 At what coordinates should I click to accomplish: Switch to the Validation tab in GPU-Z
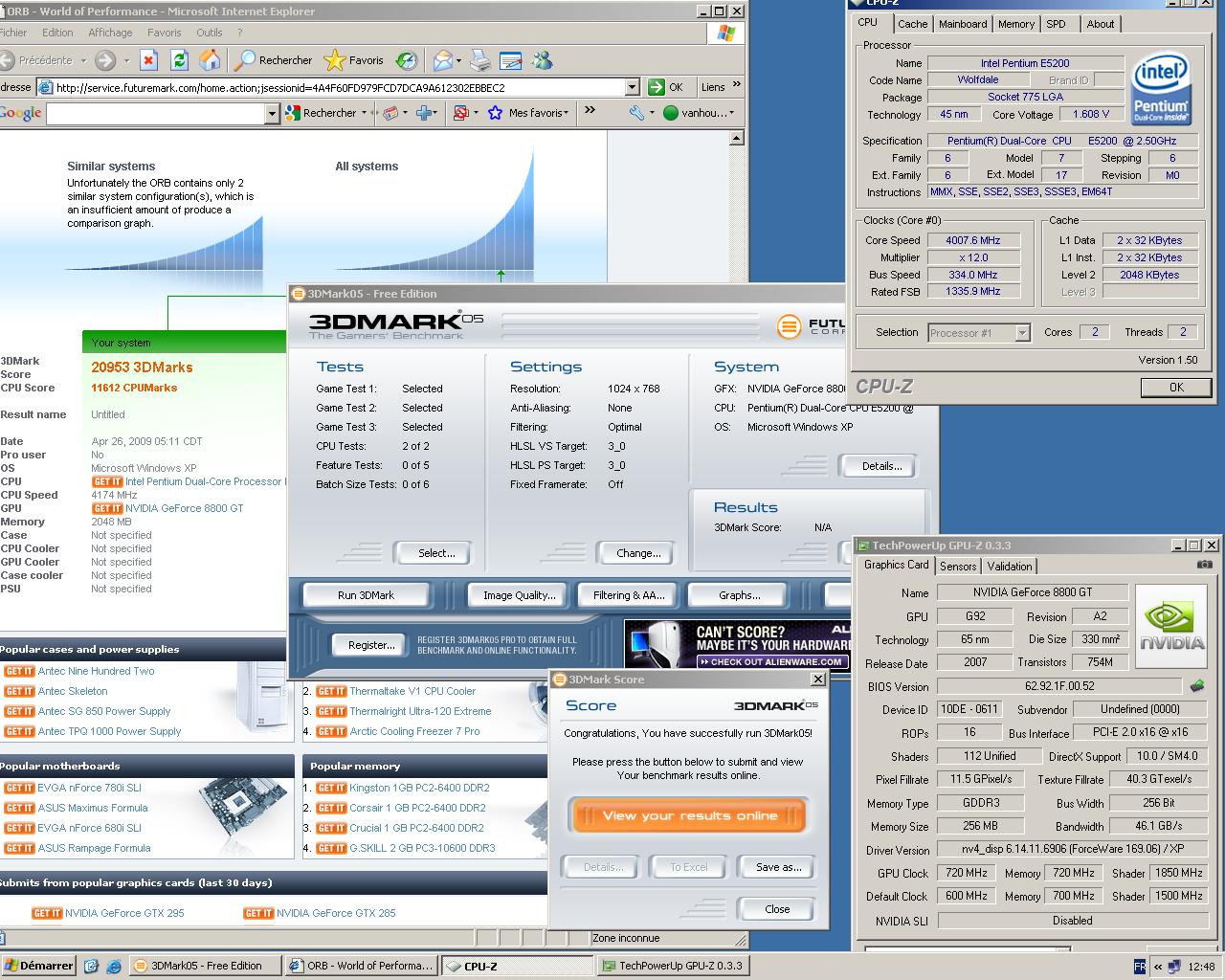point(1010,567)
